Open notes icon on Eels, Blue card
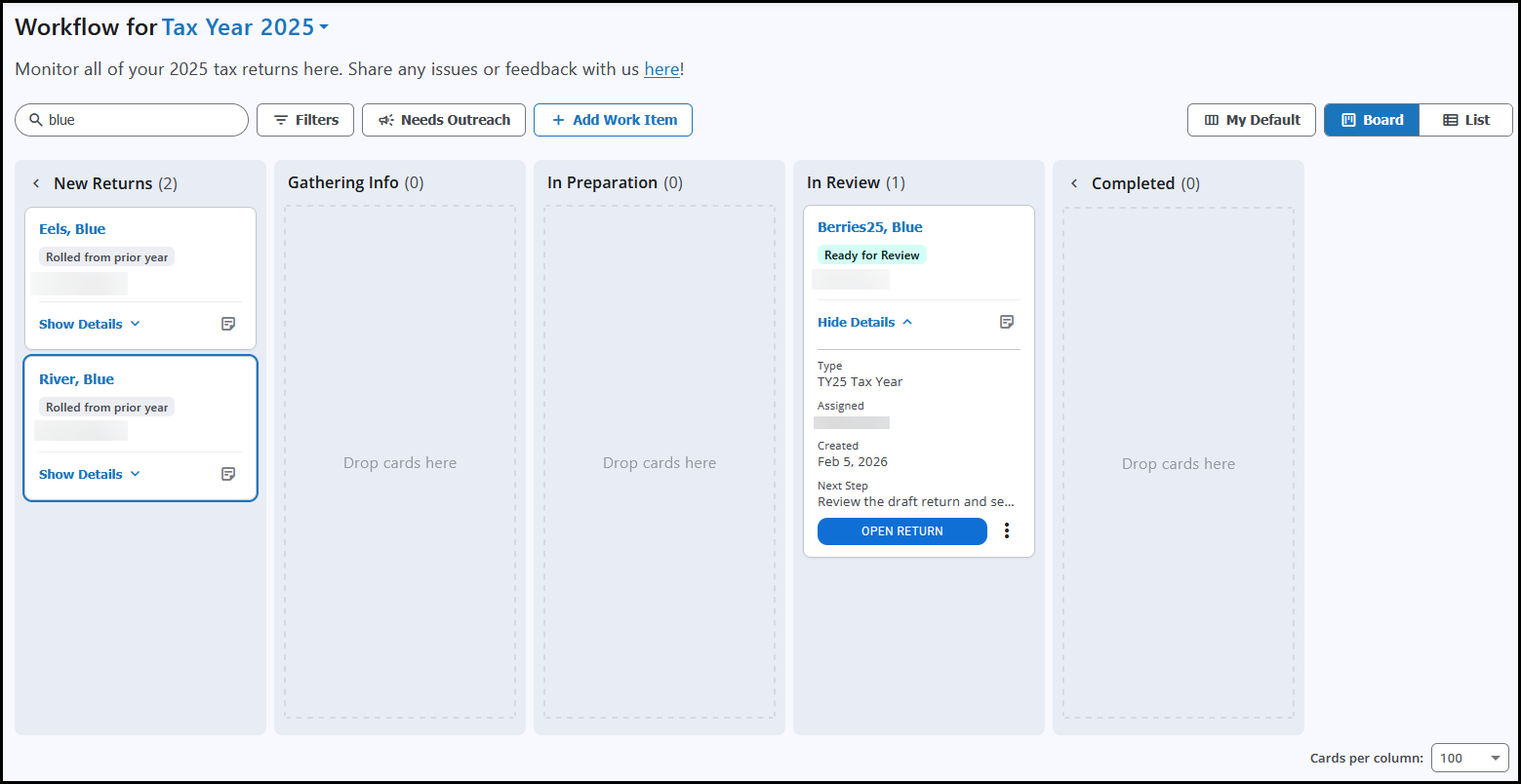This screenshot has width=1521, height=784. coord(228,324)
